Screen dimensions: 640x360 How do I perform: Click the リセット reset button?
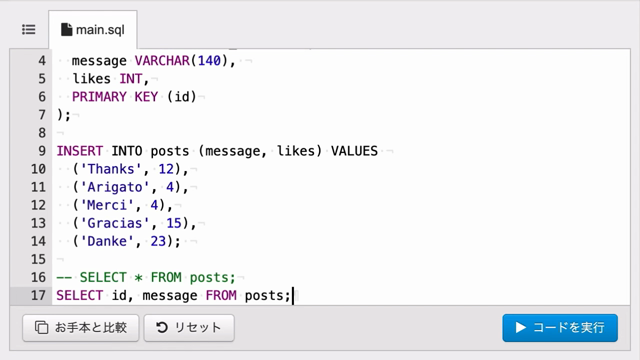(x=189, y=327)
